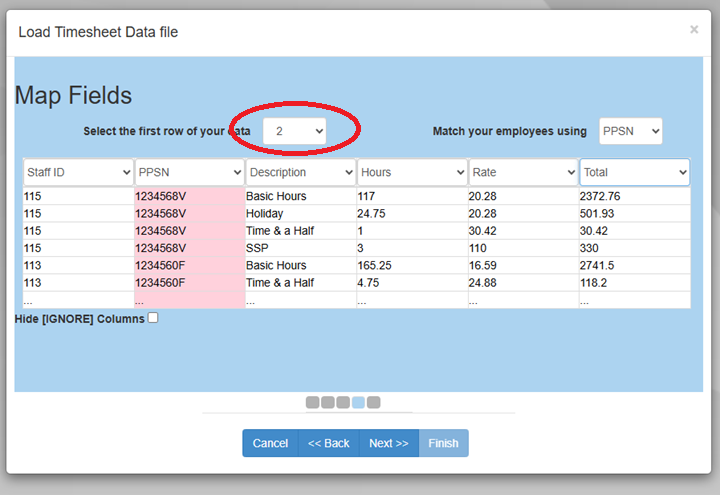This screenshot has width=720, height=495.
Task: Open the first row of data dropdown
Action: 295,131
